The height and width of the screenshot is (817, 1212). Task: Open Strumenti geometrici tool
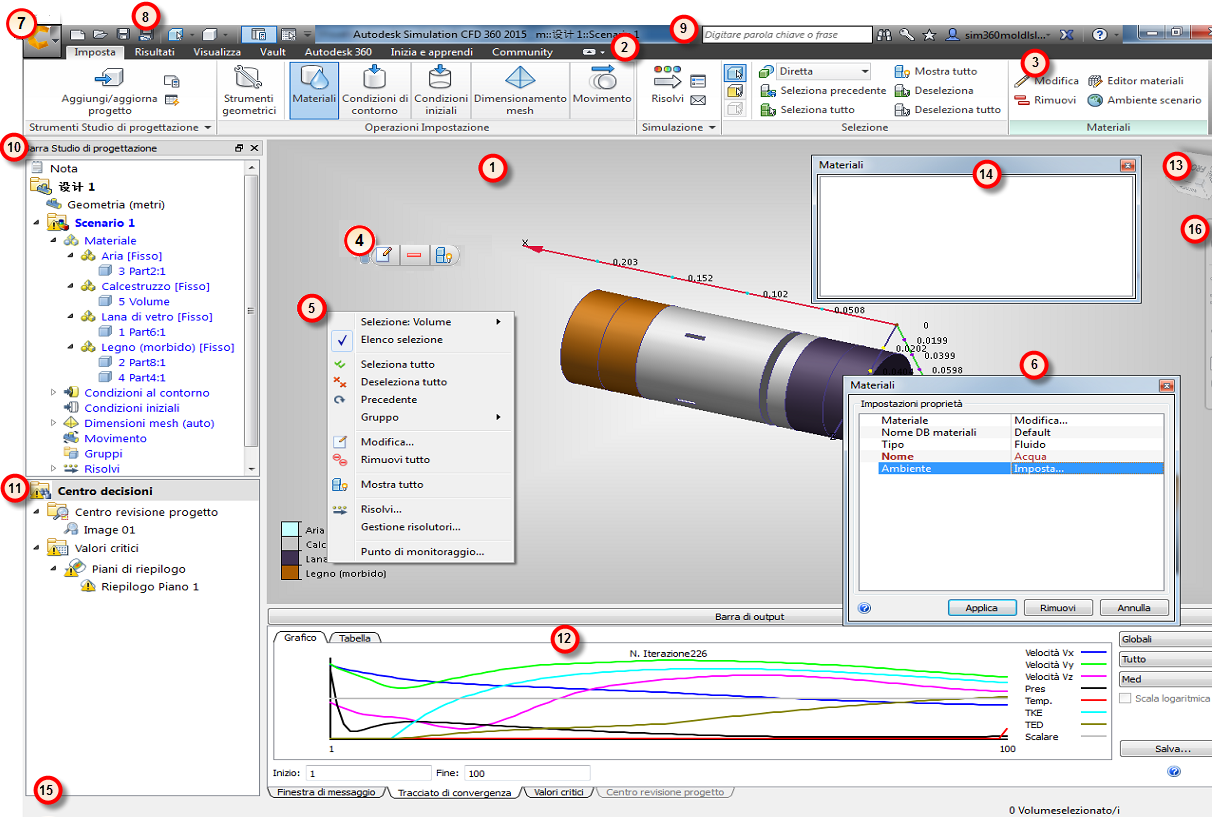coord(248,90)
